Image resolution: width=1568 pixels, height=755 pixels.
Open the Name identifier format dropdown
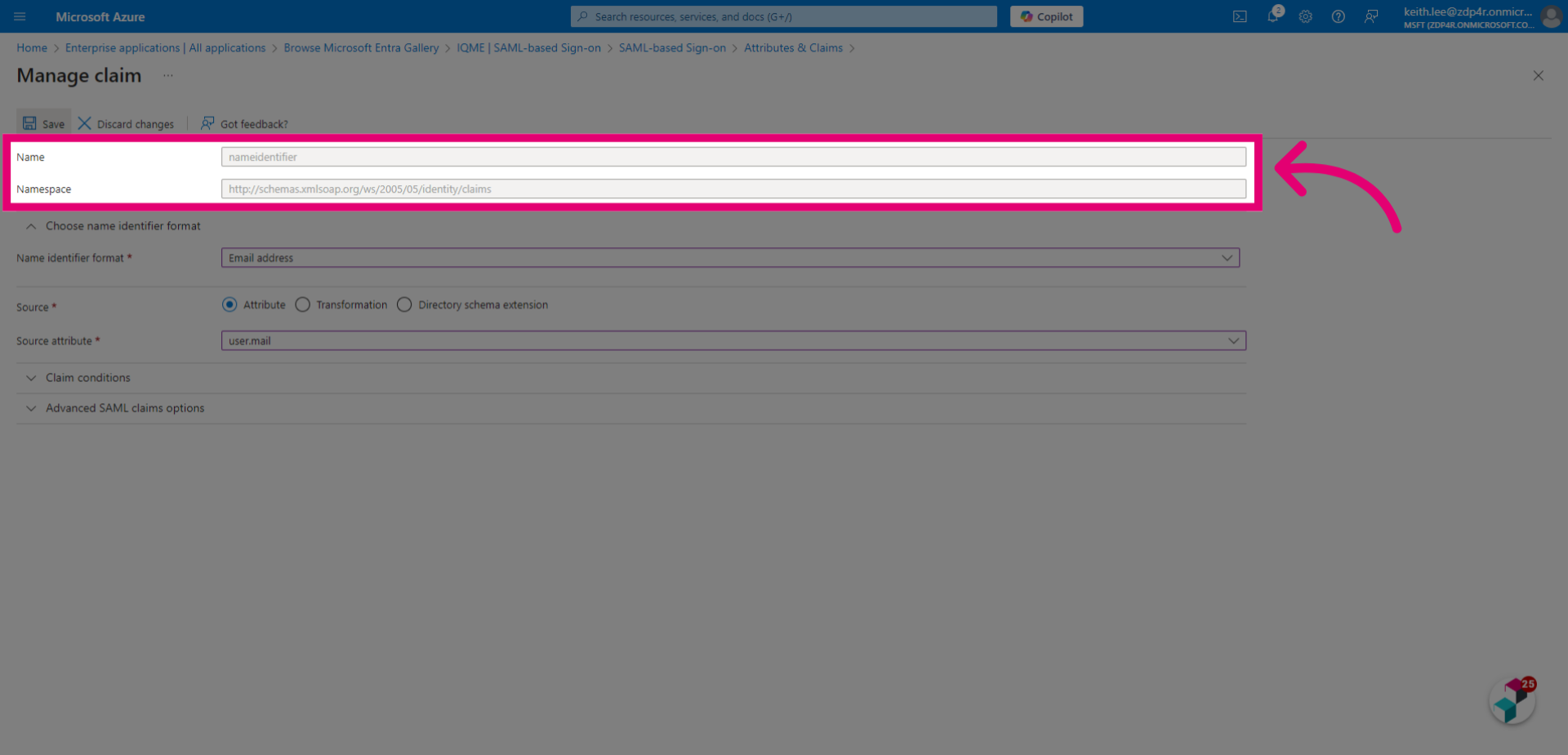point(730,258)
